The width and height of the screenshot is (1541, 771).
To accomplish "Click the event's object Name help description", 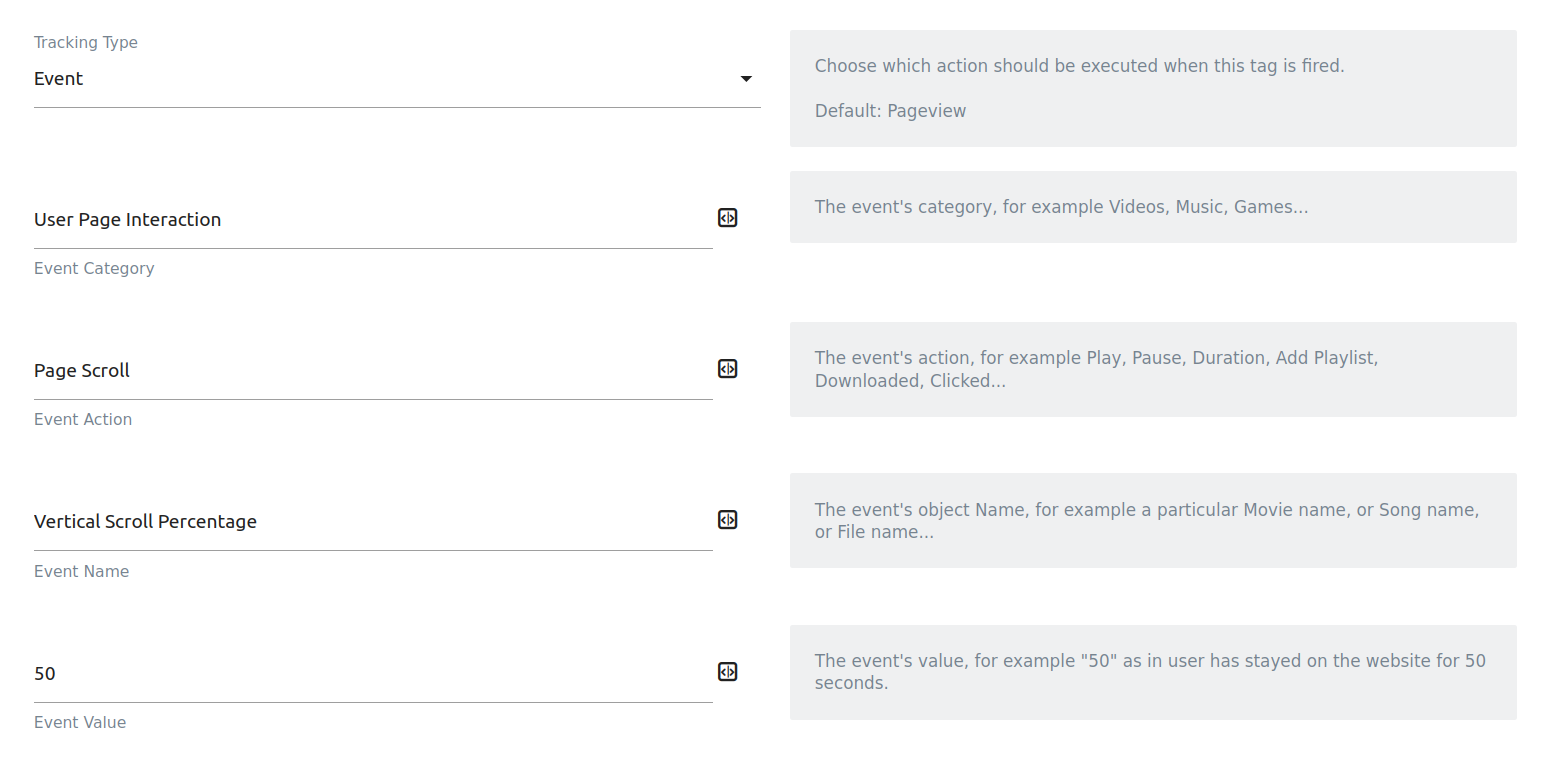I will point(1146,521).
